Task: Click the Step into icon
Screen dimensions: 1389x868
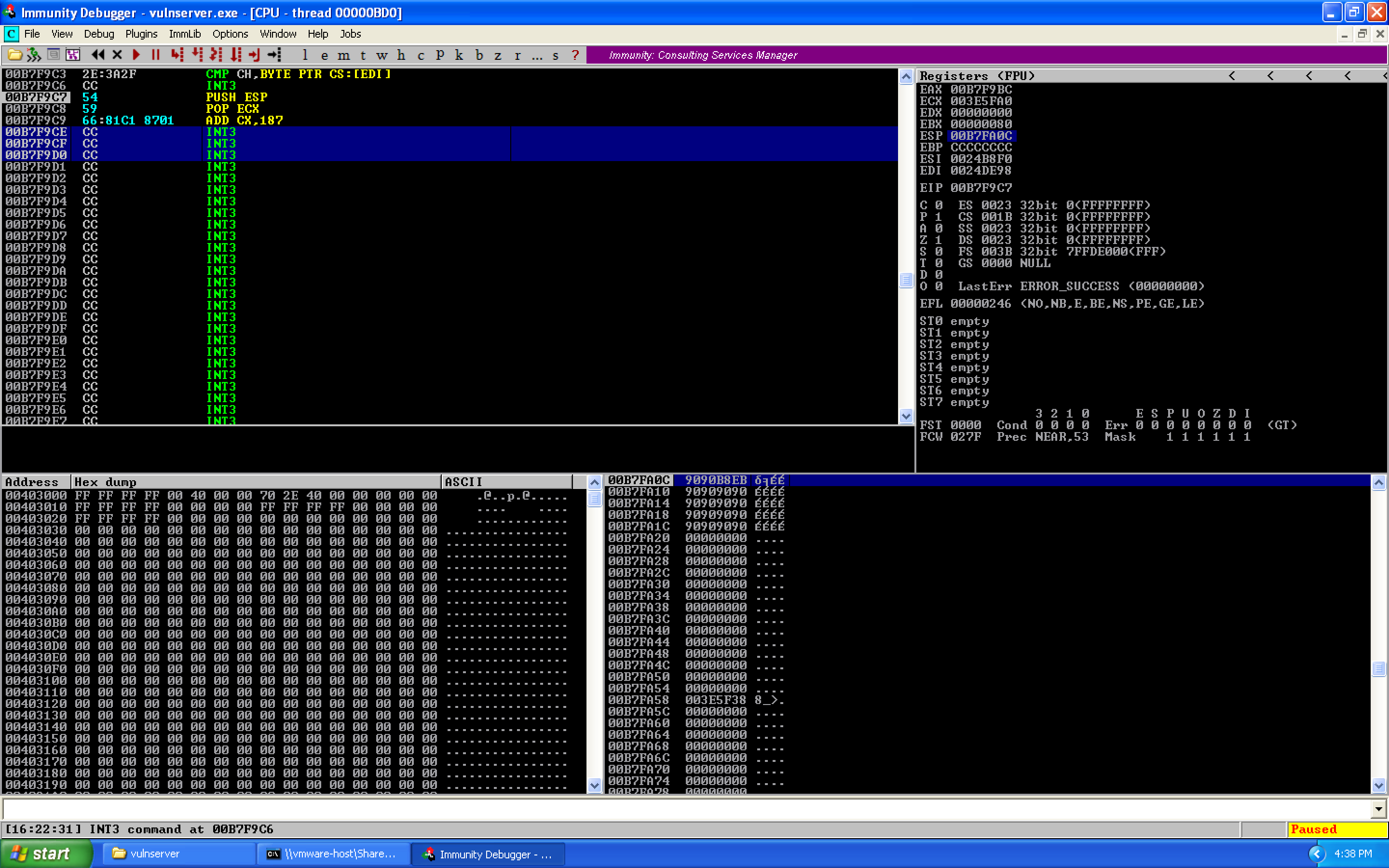Action: [x=176, y=55]
